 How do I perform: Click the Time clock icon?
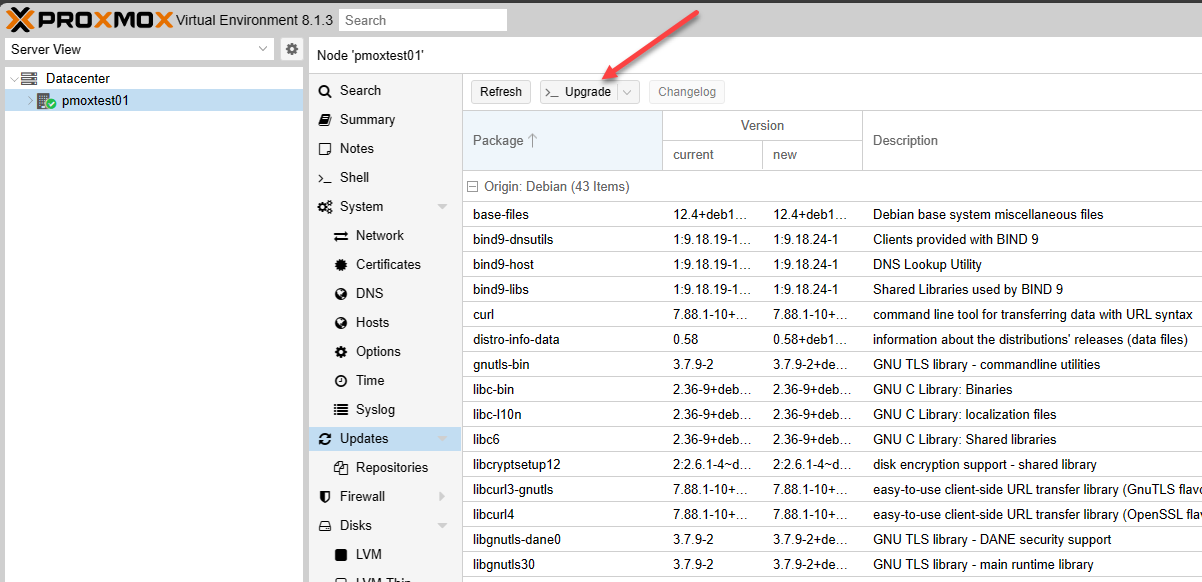coord(341,381)
